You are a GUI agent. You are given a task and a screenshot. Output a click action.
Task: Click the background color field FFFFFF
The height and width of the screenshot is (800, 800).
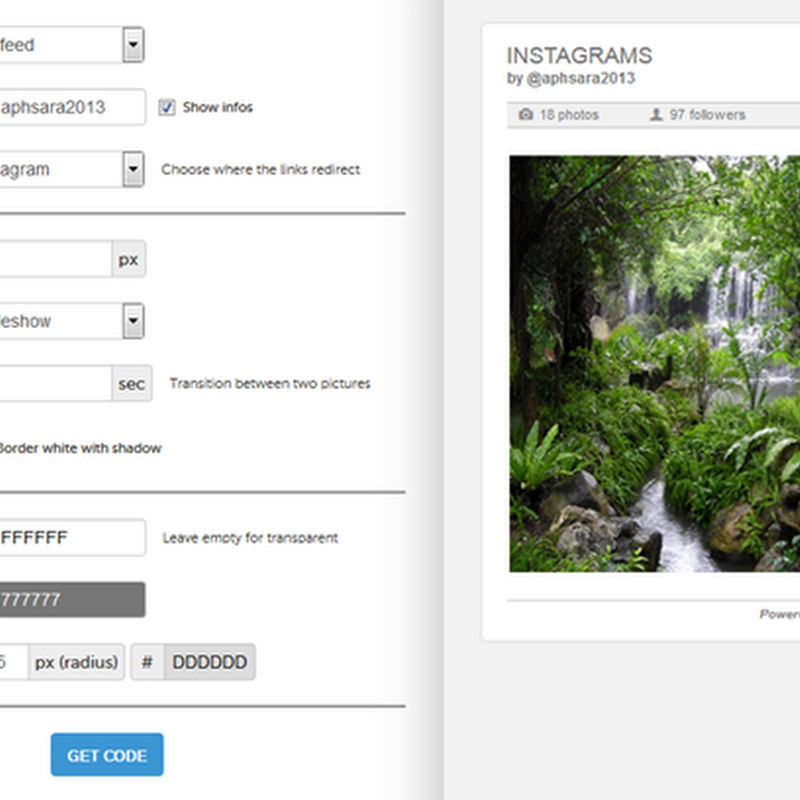[72, 537]
